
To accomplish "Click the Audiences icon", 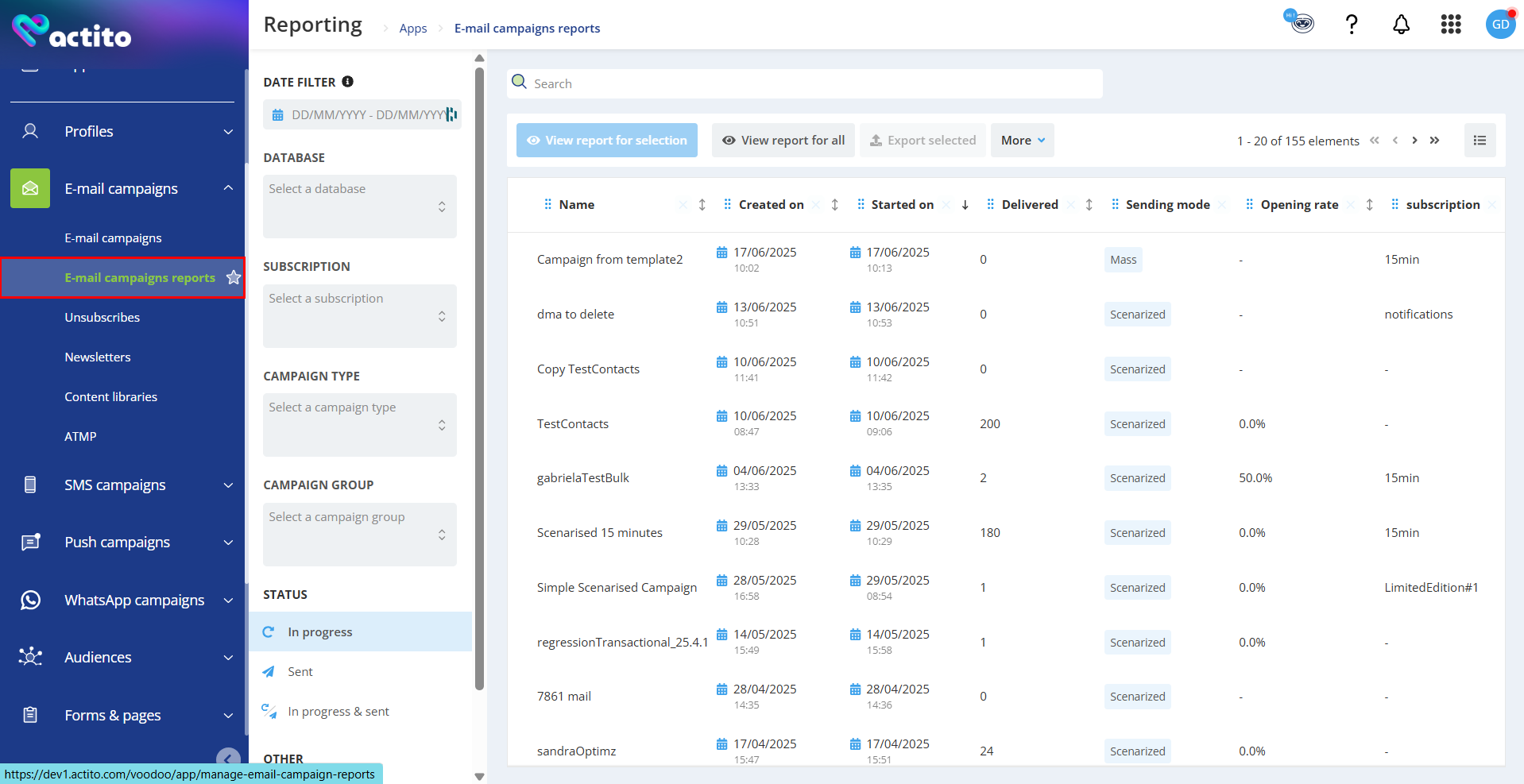I will (x=30, y=657).
